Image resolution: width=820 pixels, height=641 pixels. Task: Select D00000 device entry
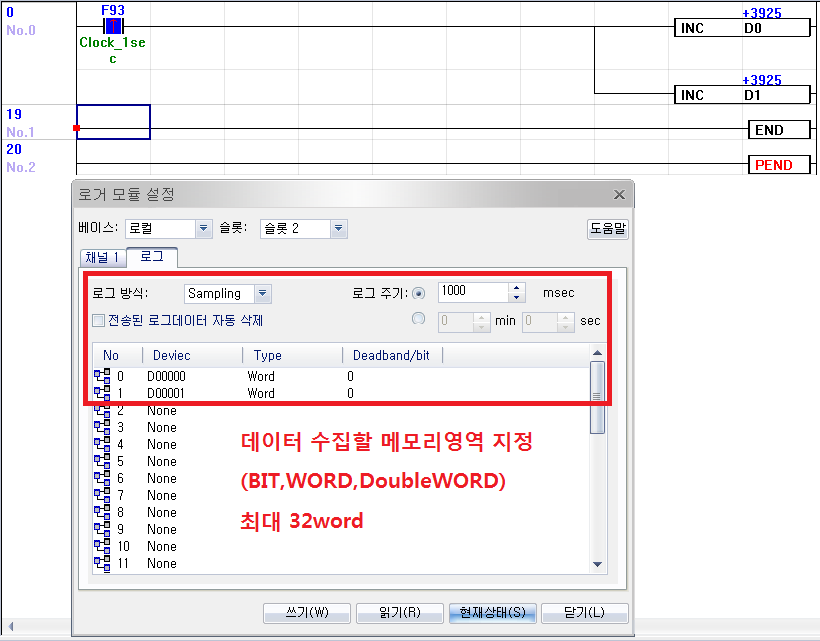[166, 376]
